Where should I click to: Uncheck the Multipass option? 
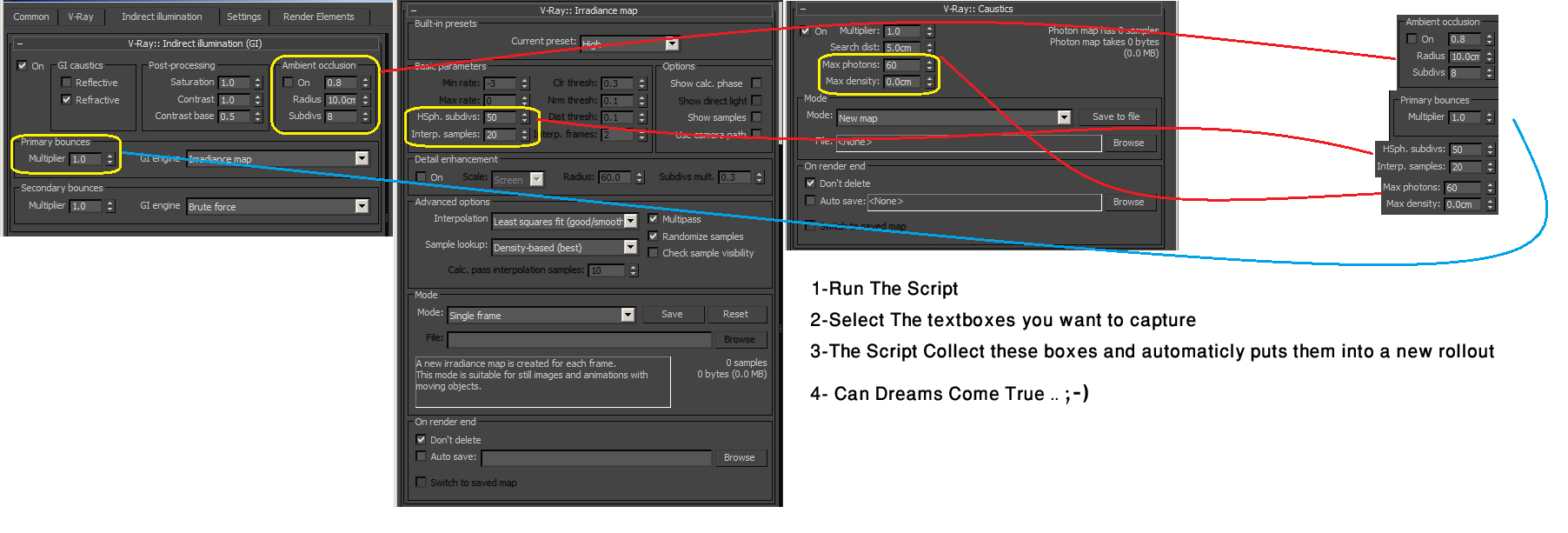pos(653,219)
